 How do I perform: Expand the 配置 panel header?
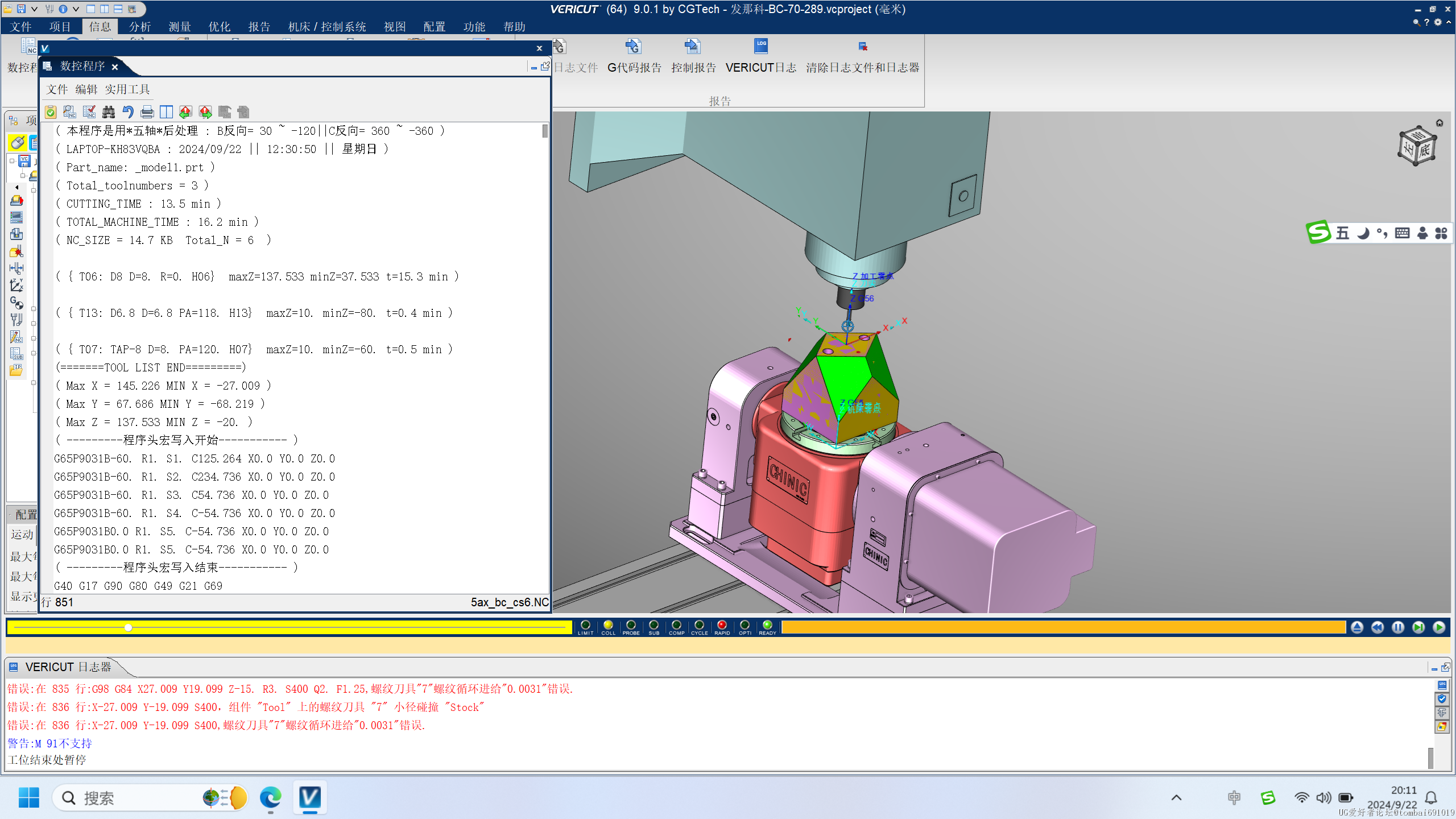22,515
